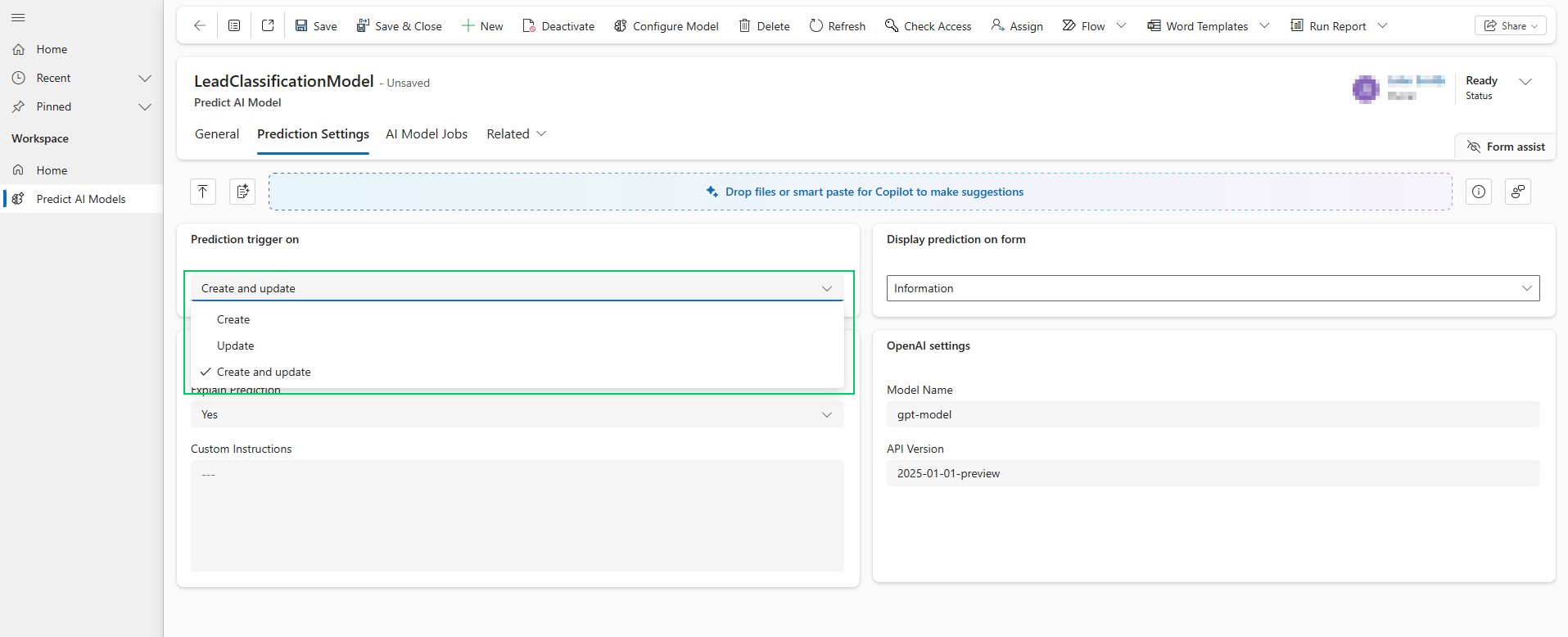Image resolution: width=1568 pixels, height=637 pixels.
Task: Click the info icon beside Copilot bar
Action: tap(1478, 192)
